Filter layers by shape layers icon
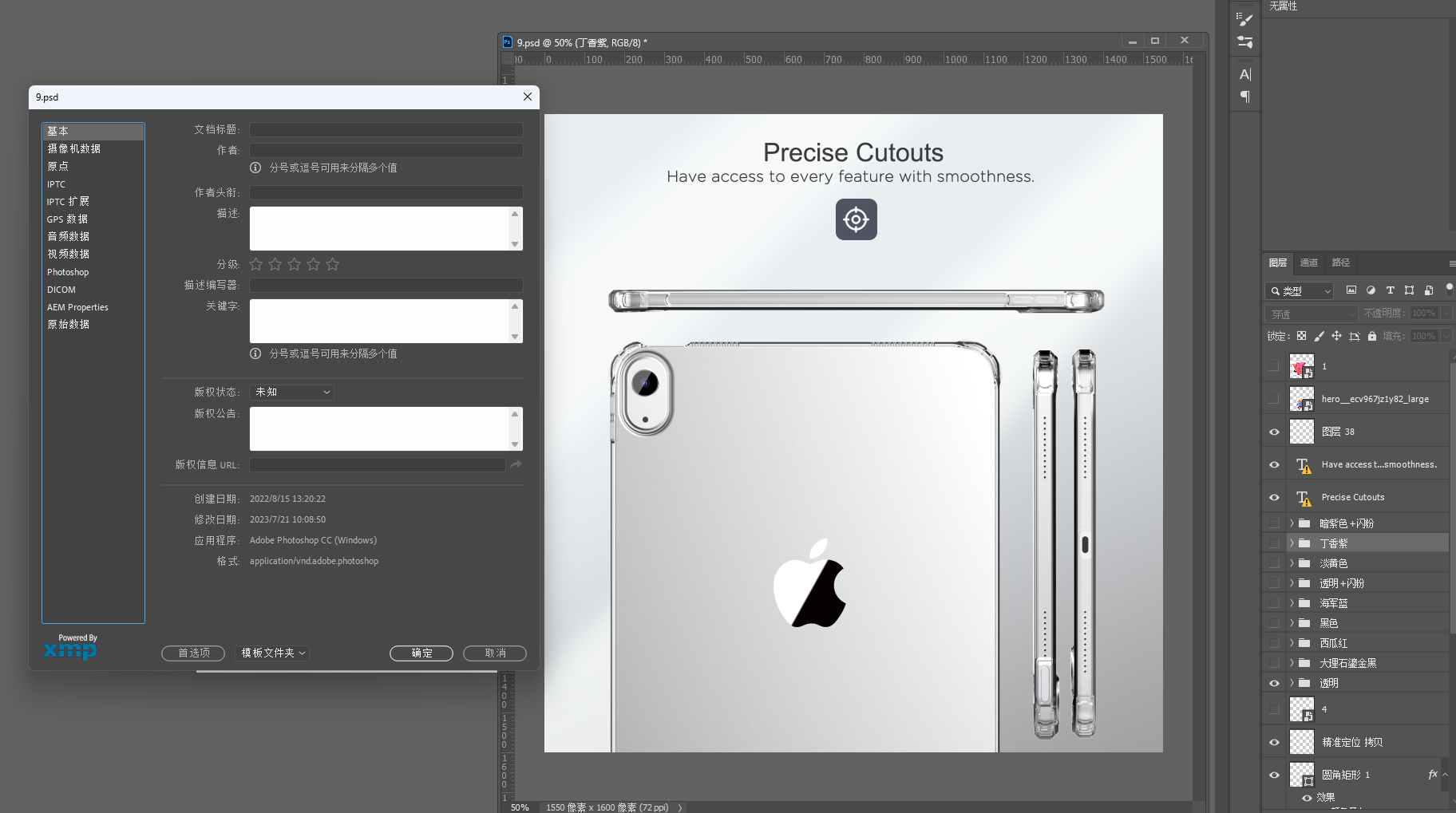Viewport: 1456px width, 813px height. [1409, 290]
